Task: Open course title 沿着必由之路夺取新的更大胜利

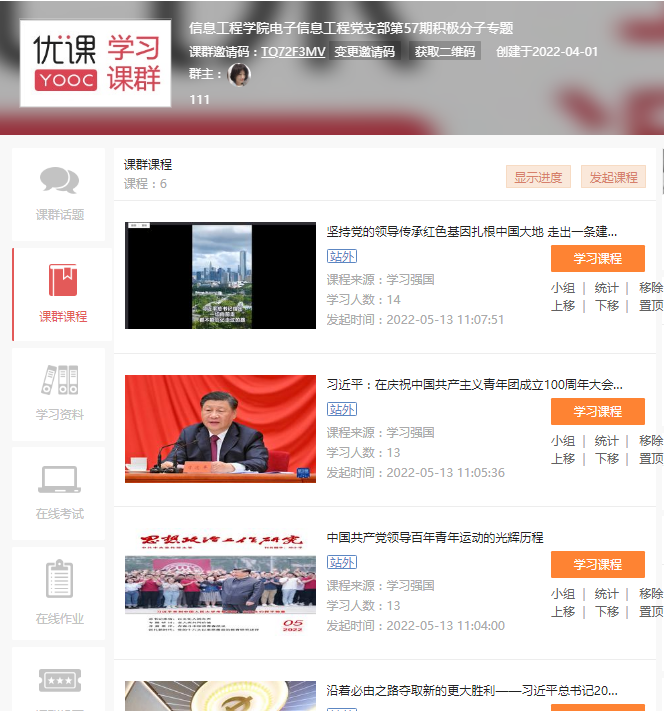Action: pos(472,690)
